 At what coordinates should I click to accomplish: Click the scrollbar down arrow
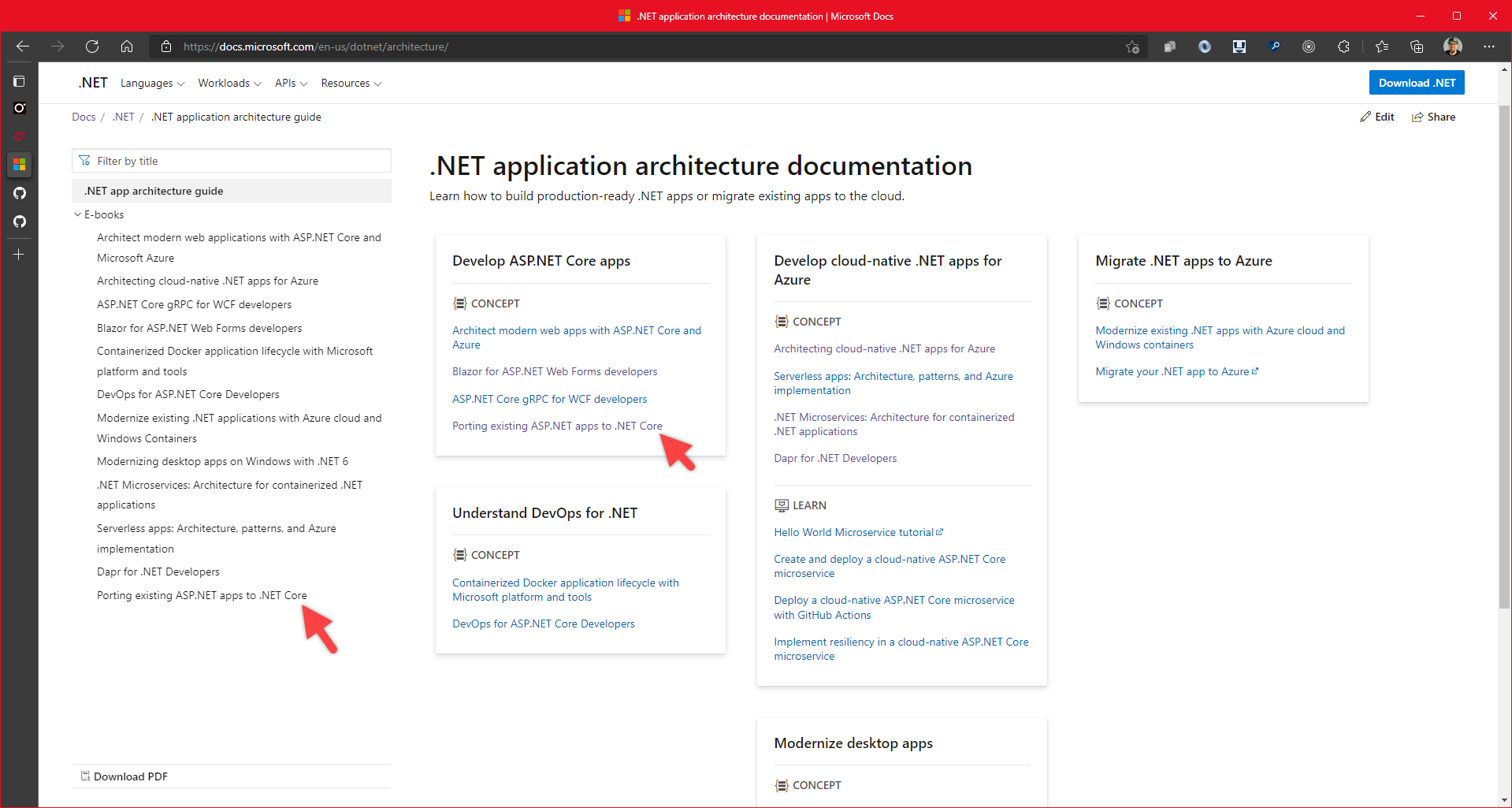click(x=1504, y=799)
